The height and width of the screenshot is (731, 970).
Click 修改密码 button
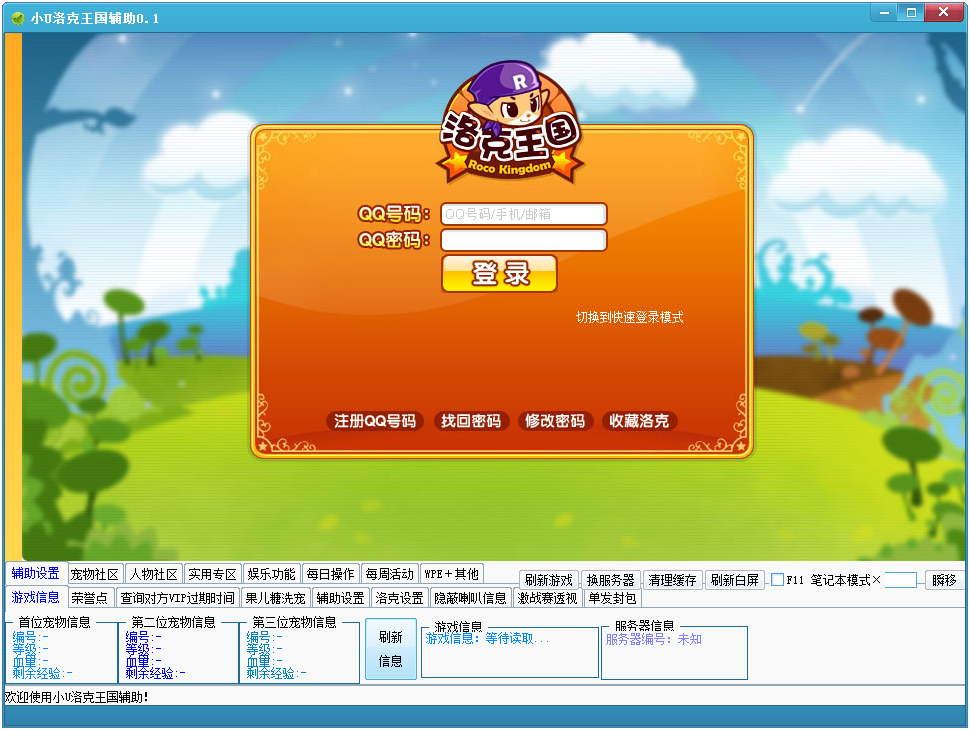(555, 421)
